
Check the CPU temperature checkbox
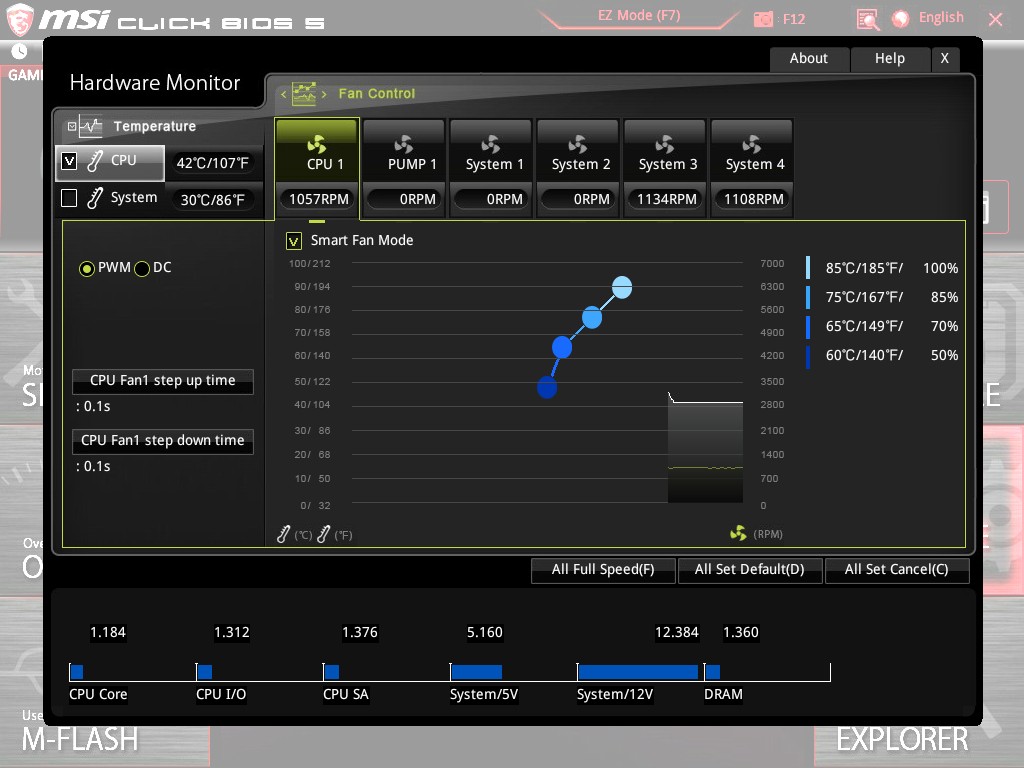click(69, 161)
